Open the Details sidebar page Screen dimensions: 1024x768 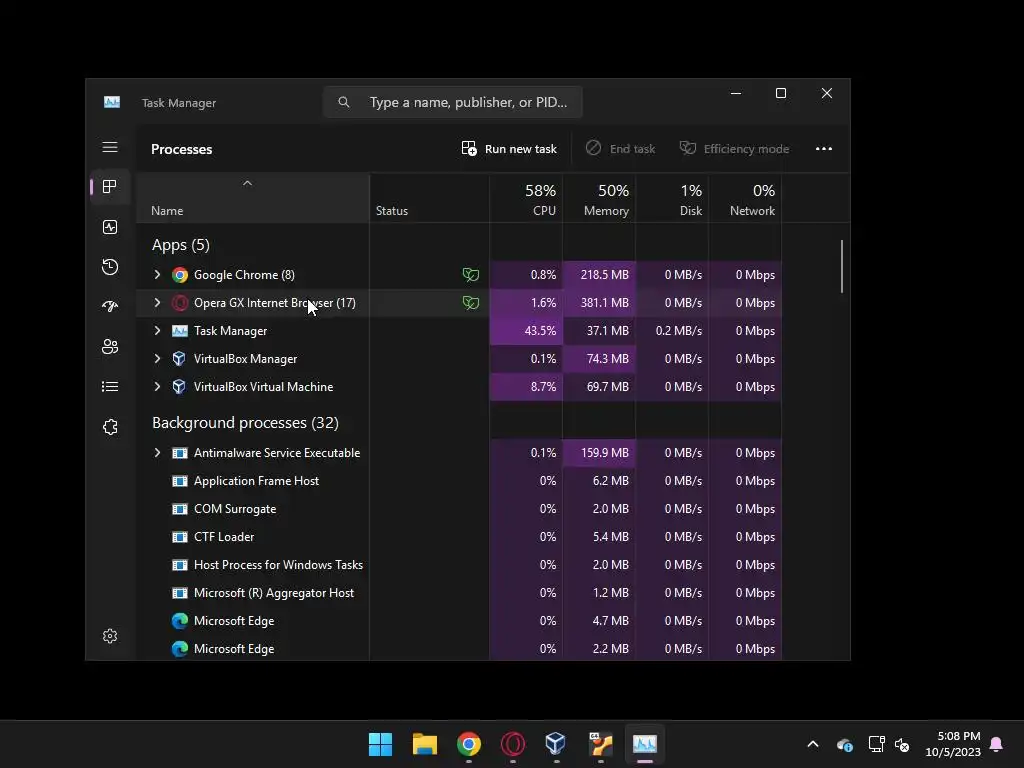pyautogui.click(x=110, y=387)
